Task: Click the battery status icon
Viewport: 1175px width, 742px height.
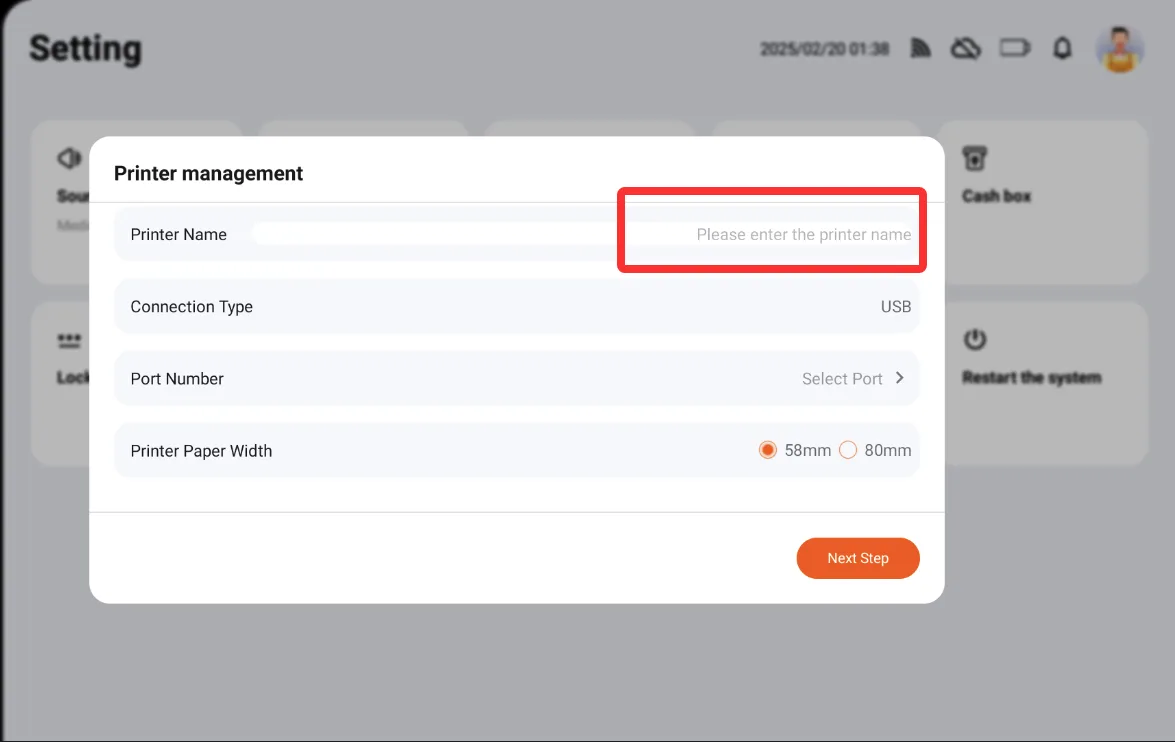Action: 1015,49
